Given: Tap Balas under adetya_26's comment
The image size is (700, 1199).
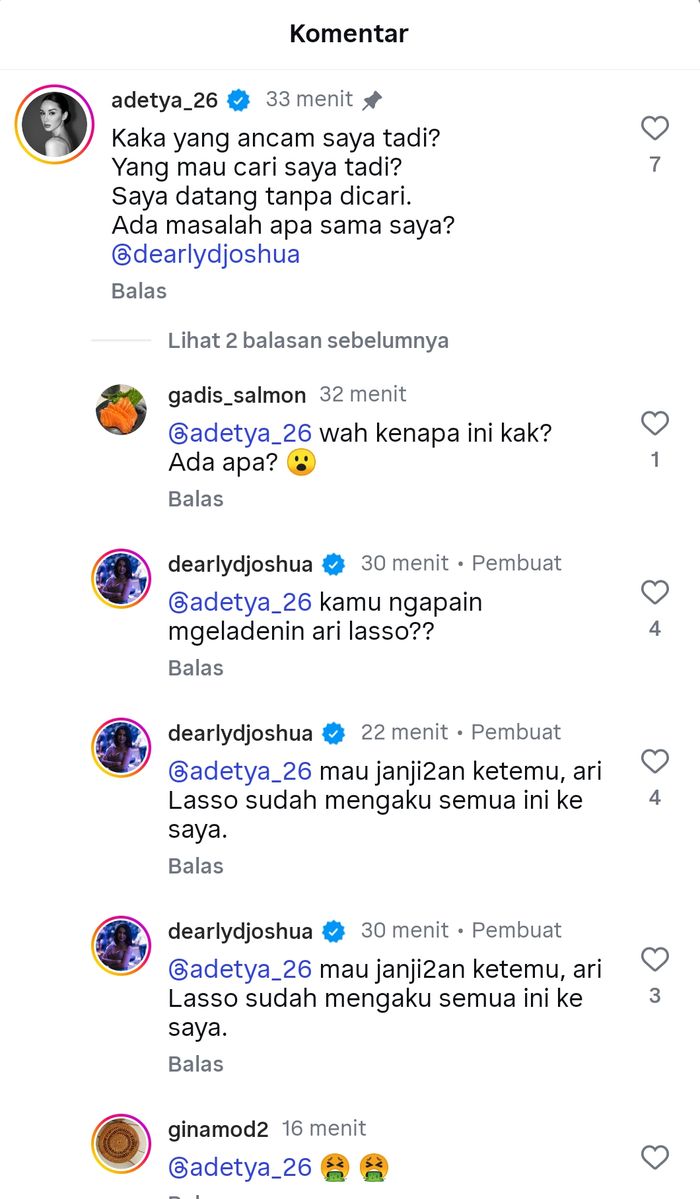Looking at the screenshot, I should (x=137, y=290).
